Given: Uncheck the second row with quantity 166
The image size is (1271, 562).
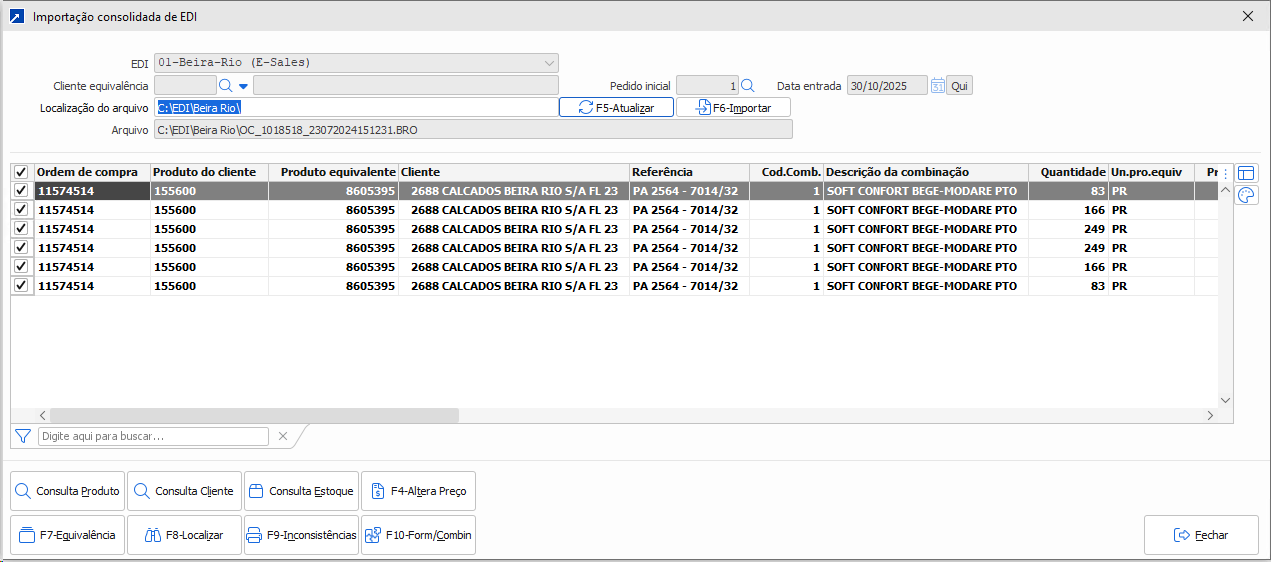Looking at the screenshot, I should [21, 210].
